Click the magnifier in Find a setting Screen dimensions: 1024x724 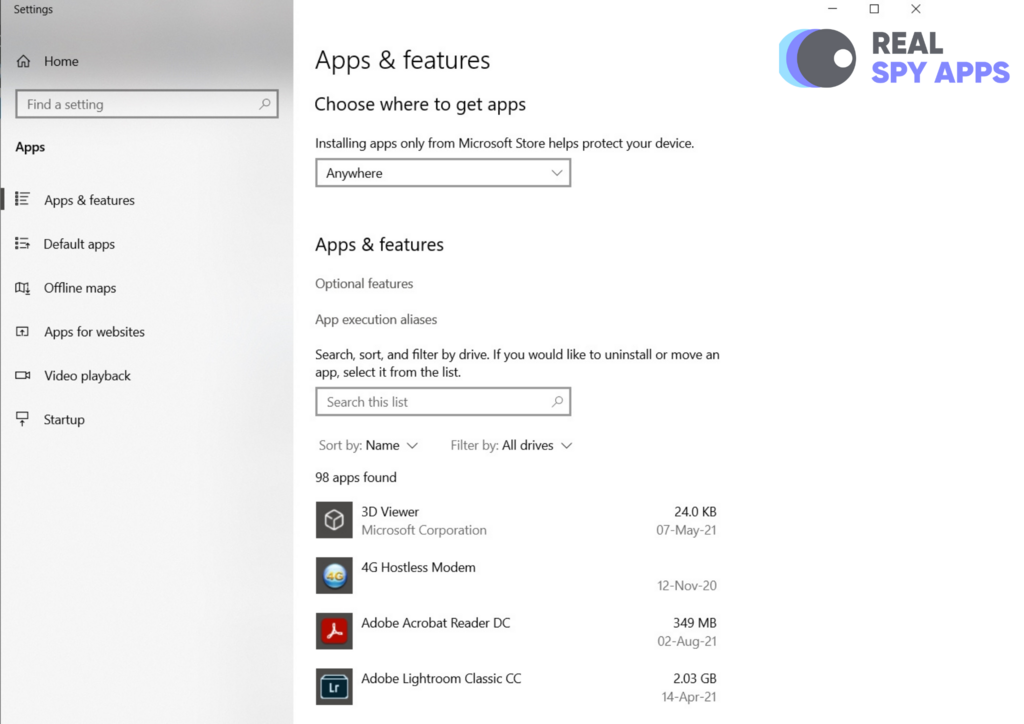[264, 104]
